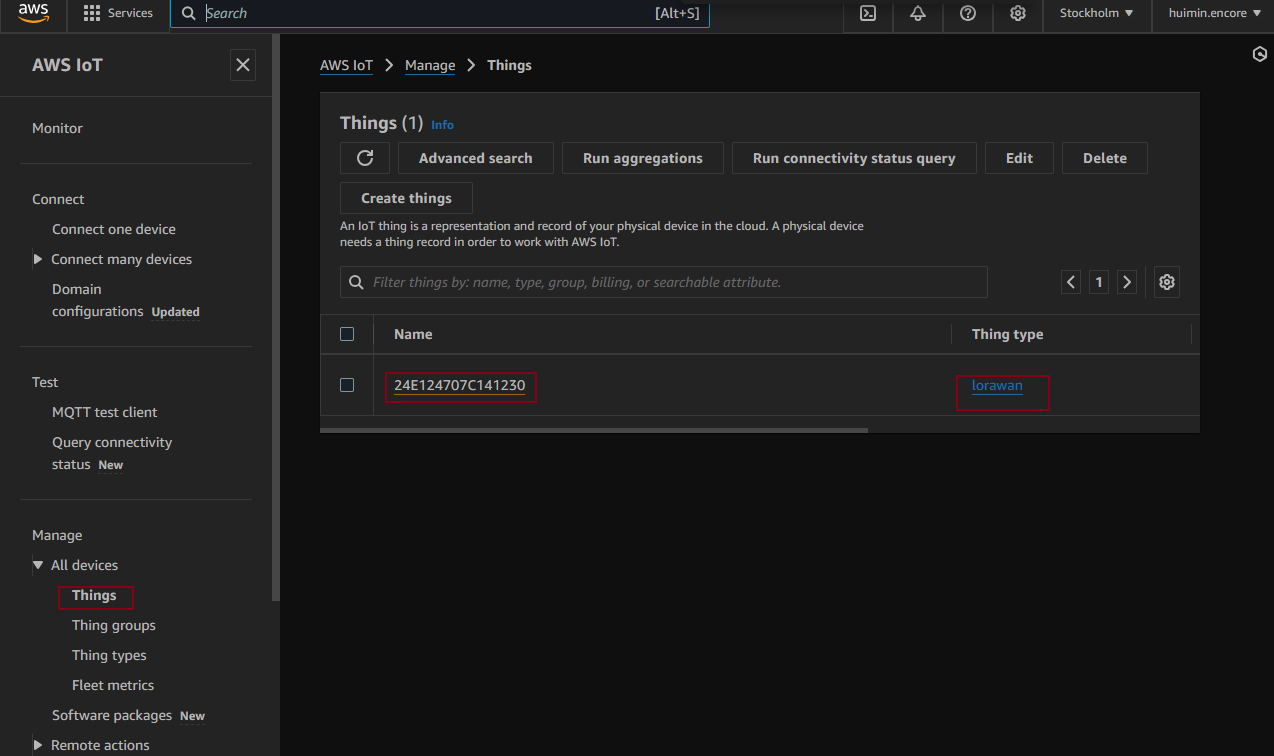Open Monitor in the sidebar

(x=57, y=128)
